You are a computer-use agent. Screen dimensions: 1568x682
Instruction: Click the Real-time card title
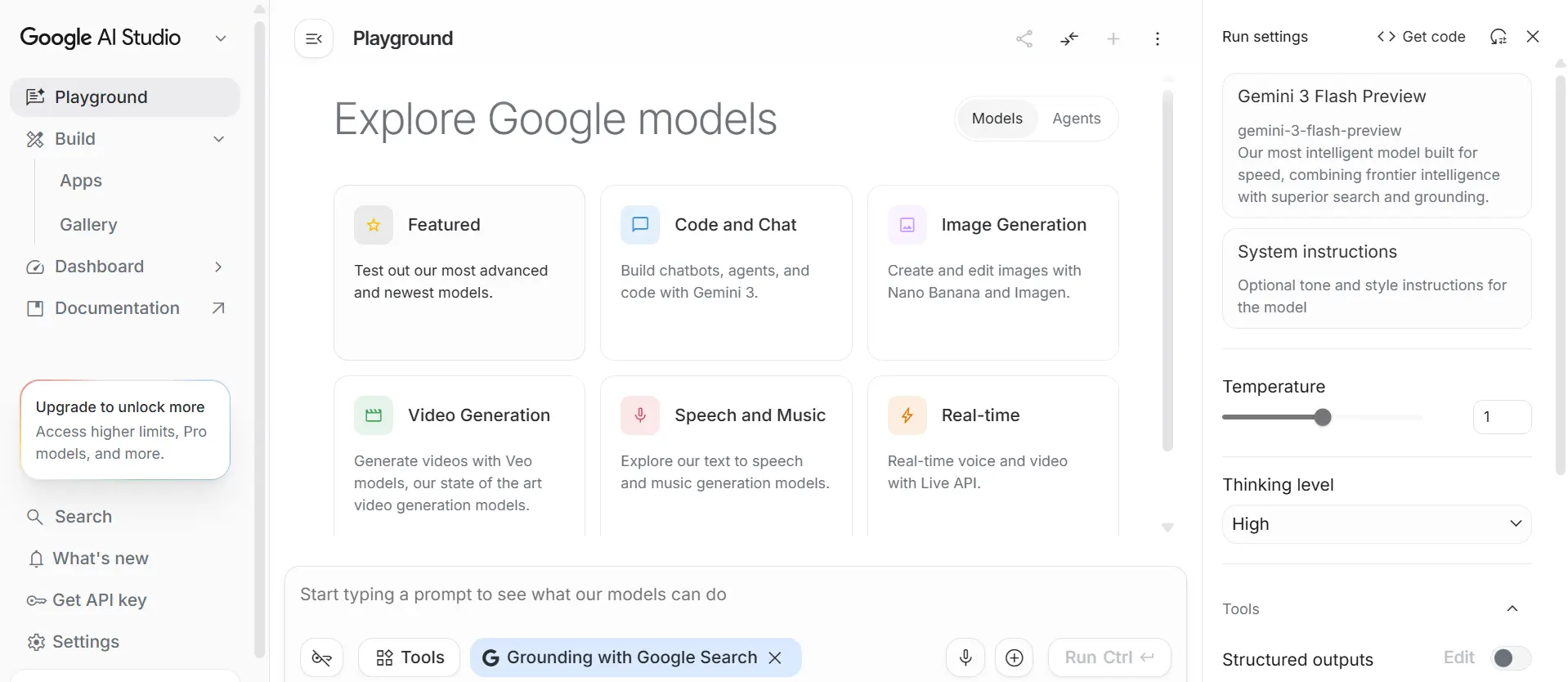coord(980,415)
